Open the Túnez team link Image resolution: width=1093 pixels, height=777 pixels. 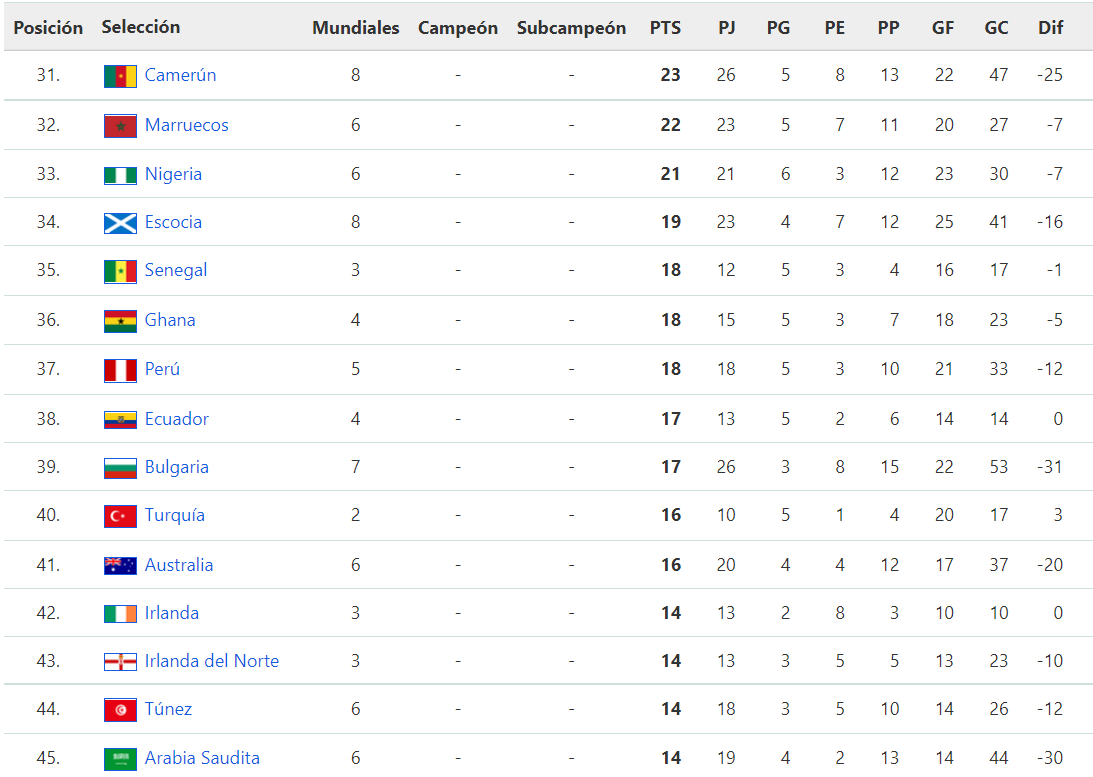168,709
